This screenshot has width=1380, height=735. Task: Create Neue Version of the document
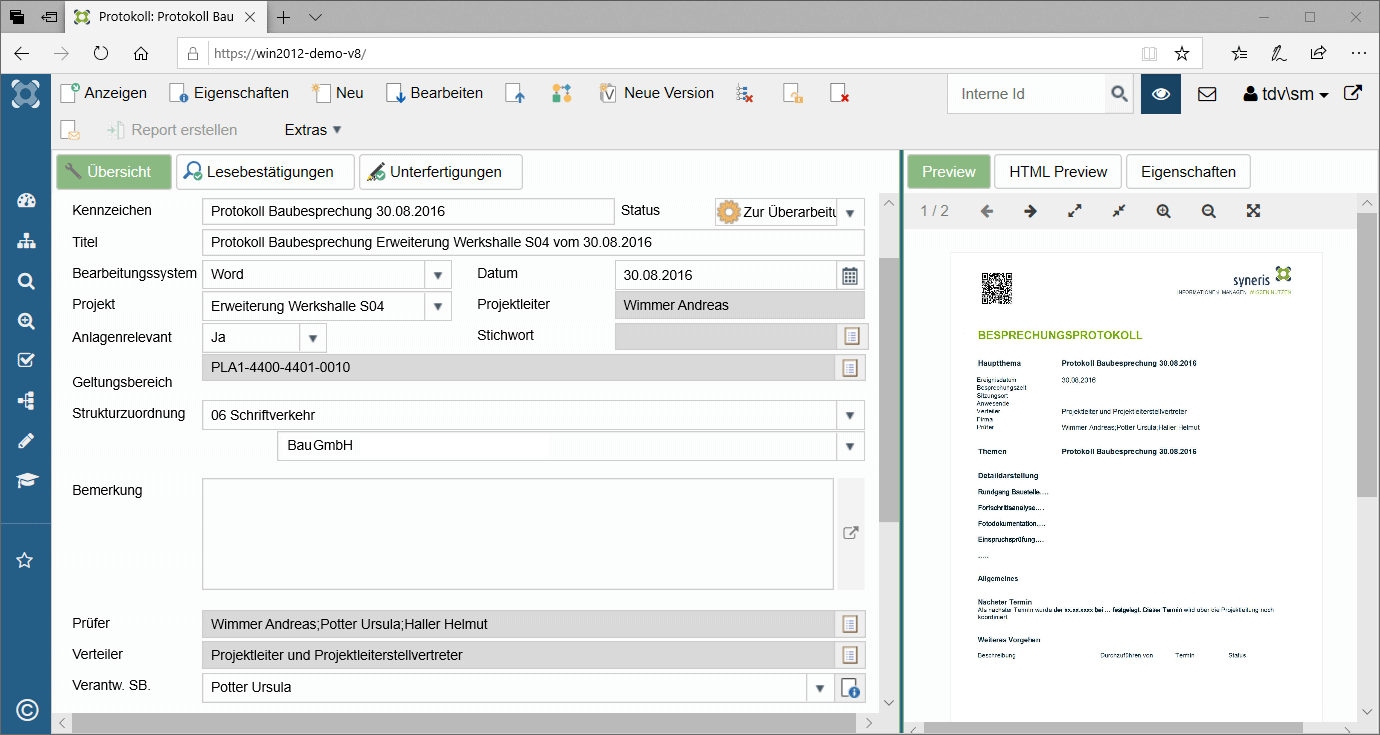pos(657,93)
